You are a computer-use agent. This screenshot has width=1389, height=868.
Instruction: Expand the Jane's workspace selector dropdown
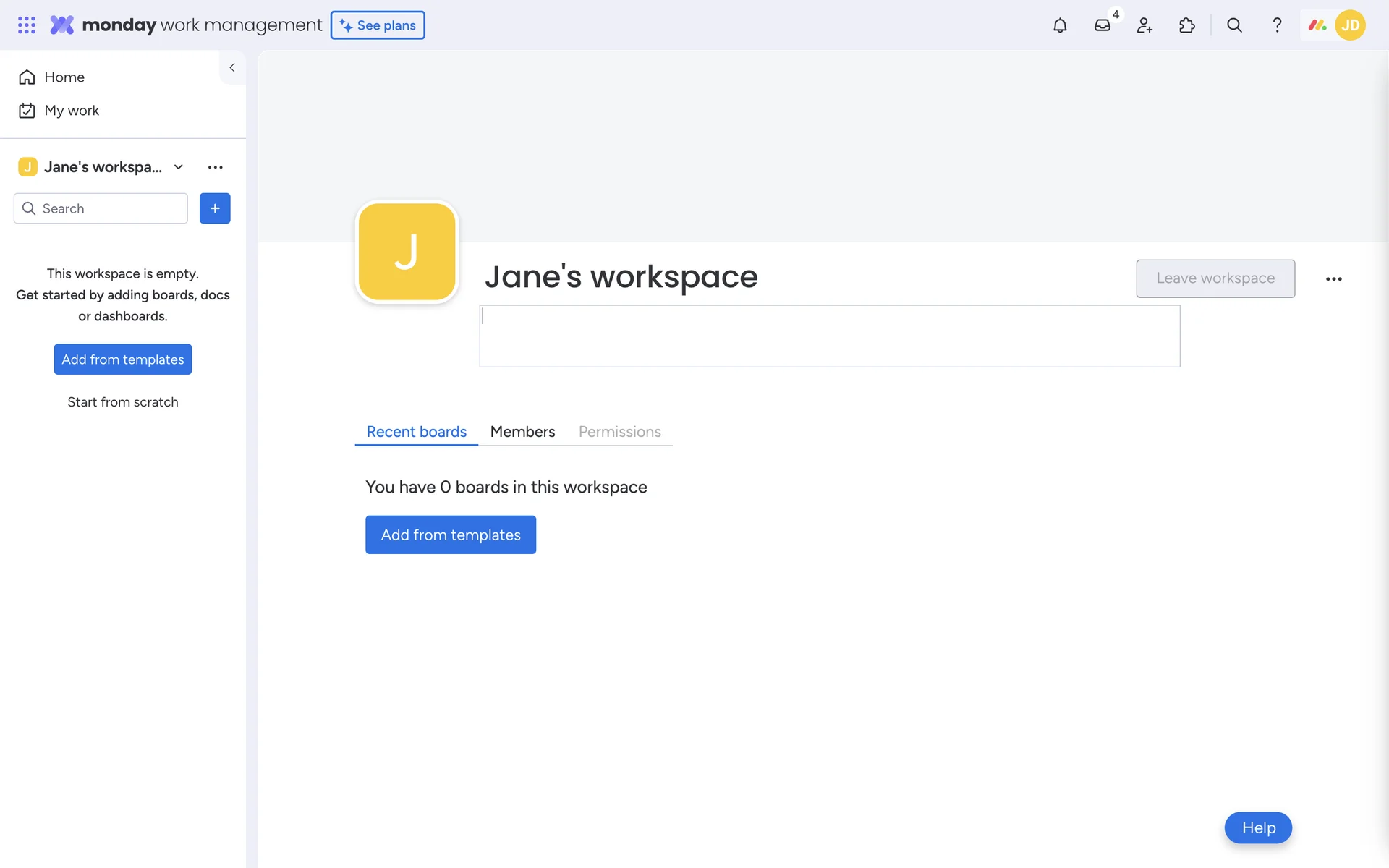tap(179, 167)
